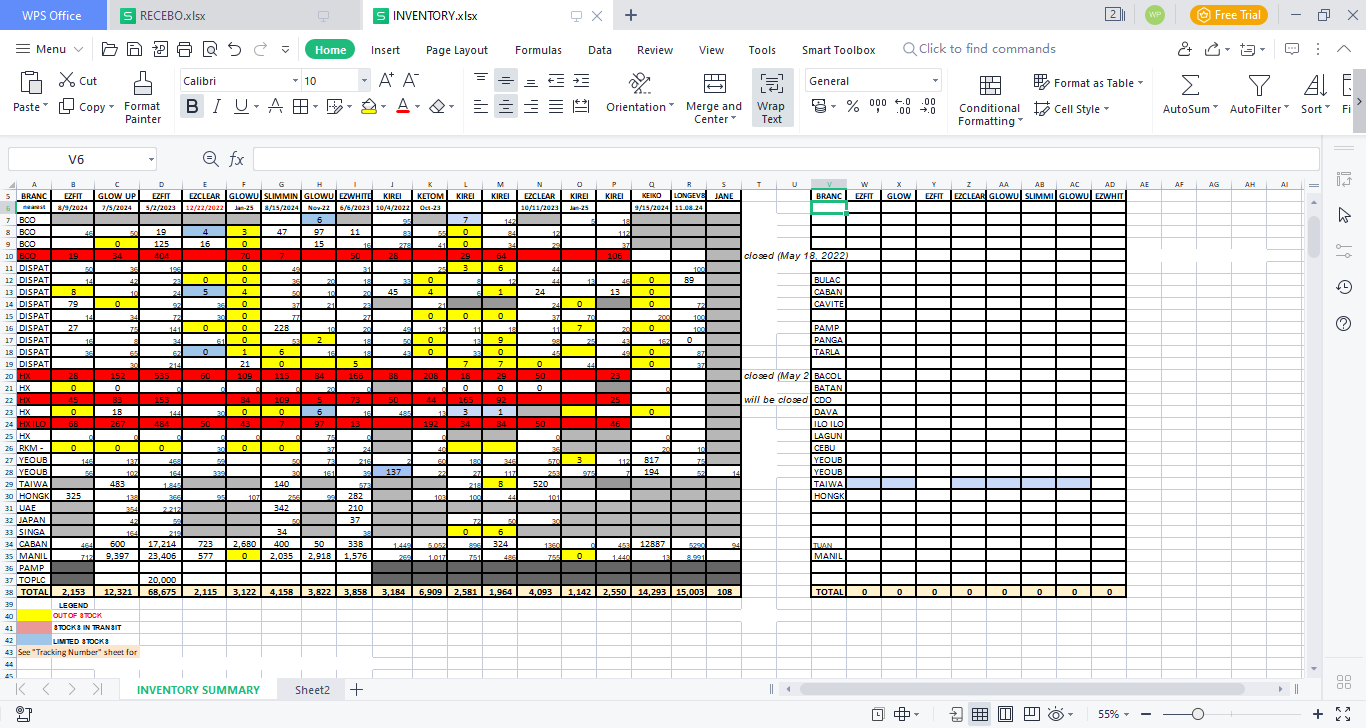Click the selection pointer icon in right sidebar

[1344, 215]
